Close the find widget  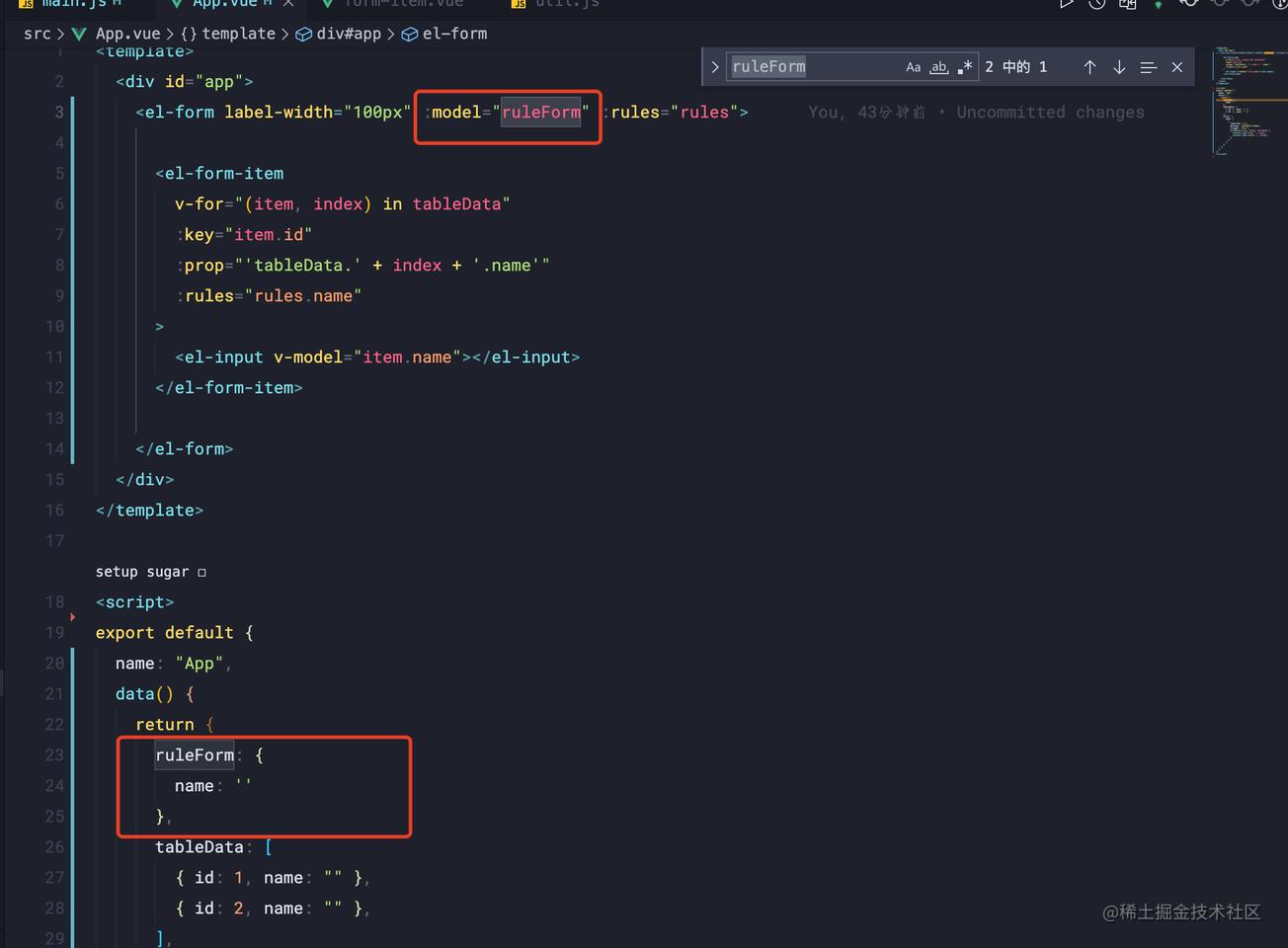(x=1176, y=67)
